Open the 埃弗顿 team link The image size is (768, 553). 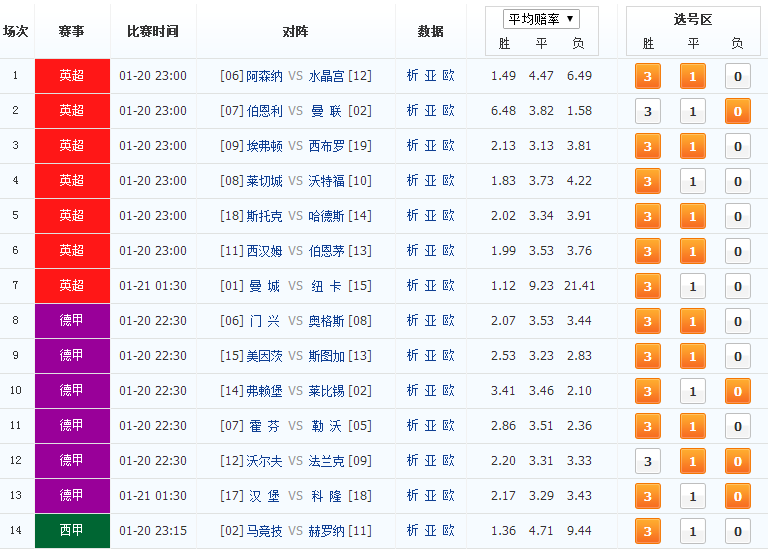pos(264,146)
